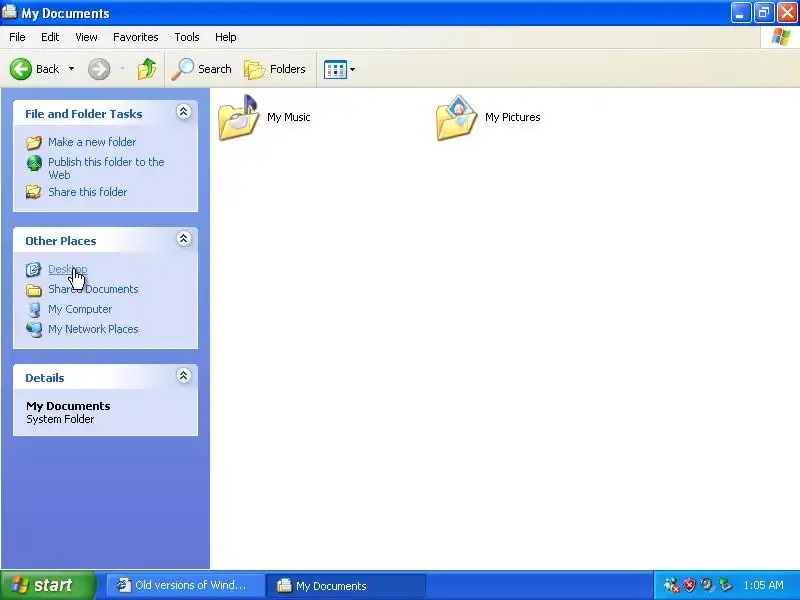This screenshot has height=600, width=800.
Task: Click the Desktop icon in Other Places
Action: [x=34, y=269]
